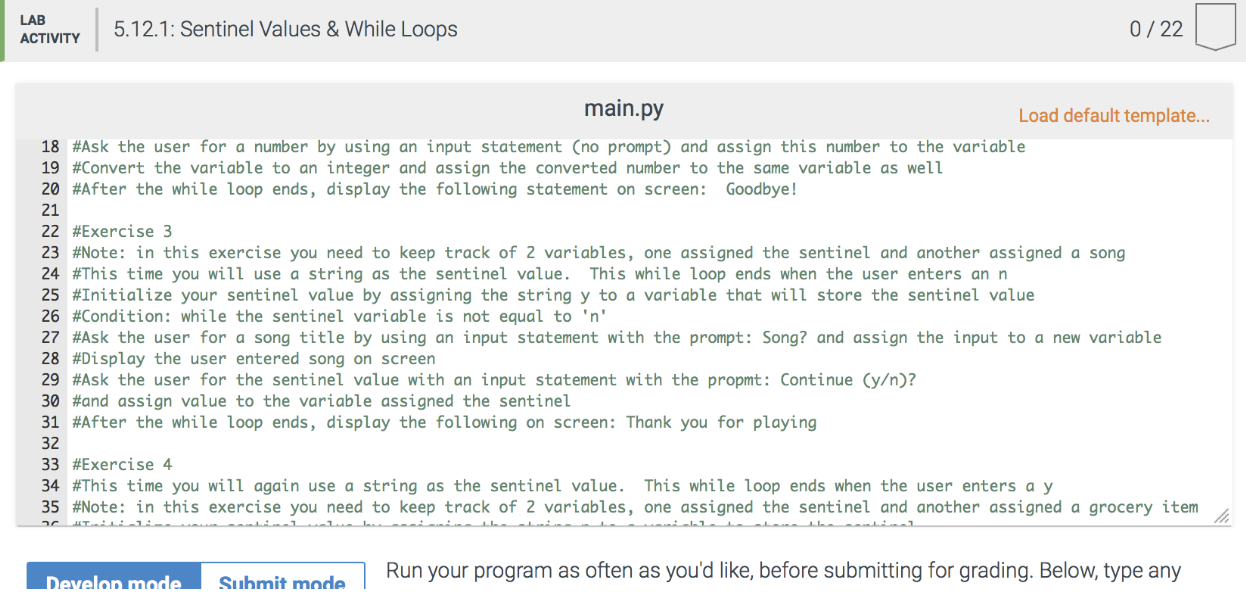Click line number 33 in the editor
This screenshot has height=598, width=1246.
click(x=46, y=464)
